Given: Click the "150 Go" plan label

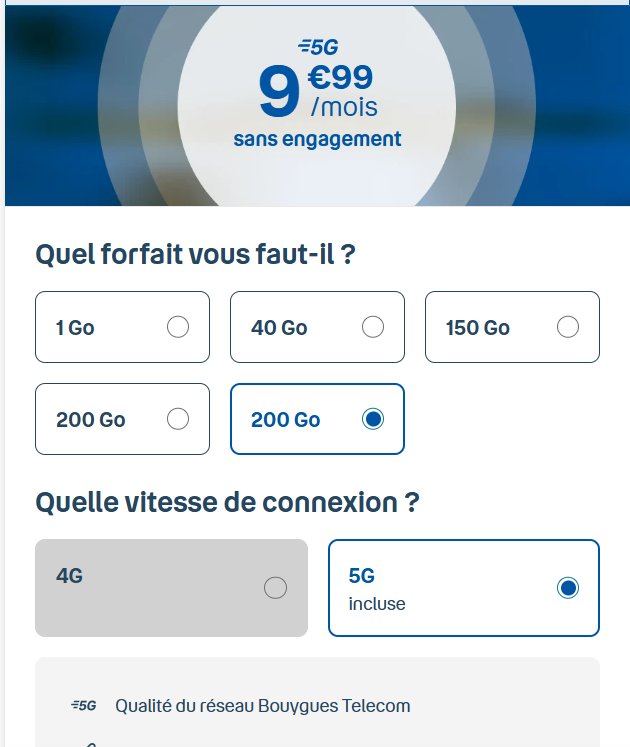Looking at the screenshot, I should (x=478, y=328).
